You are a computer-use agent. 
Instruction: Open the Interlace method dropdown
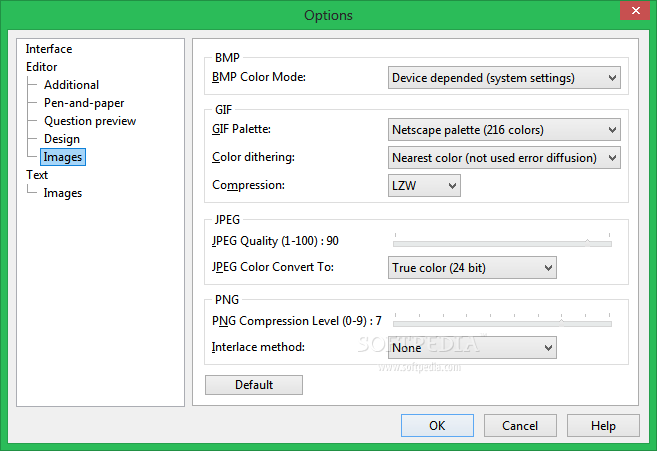pos(472,347)
